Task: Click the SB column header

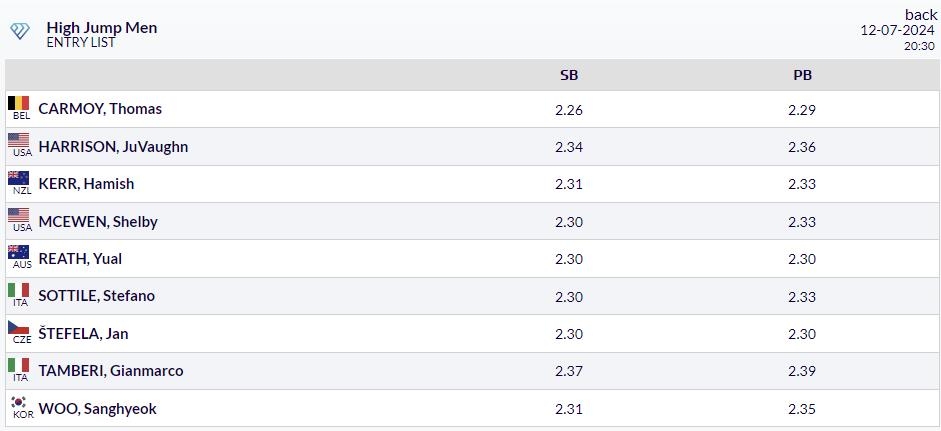Action: [569, 75]
